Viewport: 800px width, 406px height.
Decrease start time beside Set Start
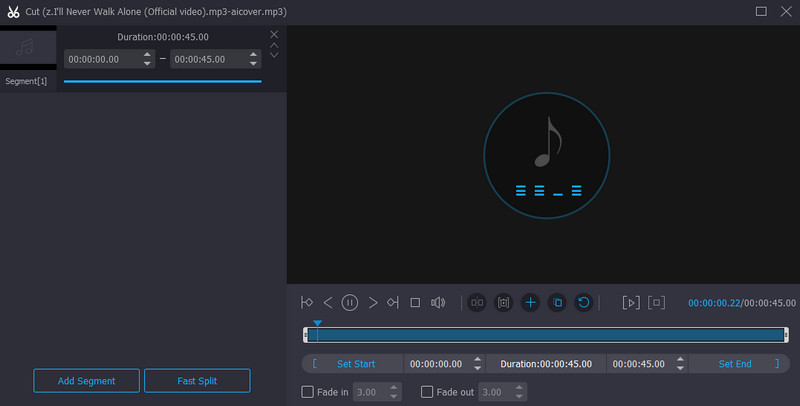pos(477,368)
